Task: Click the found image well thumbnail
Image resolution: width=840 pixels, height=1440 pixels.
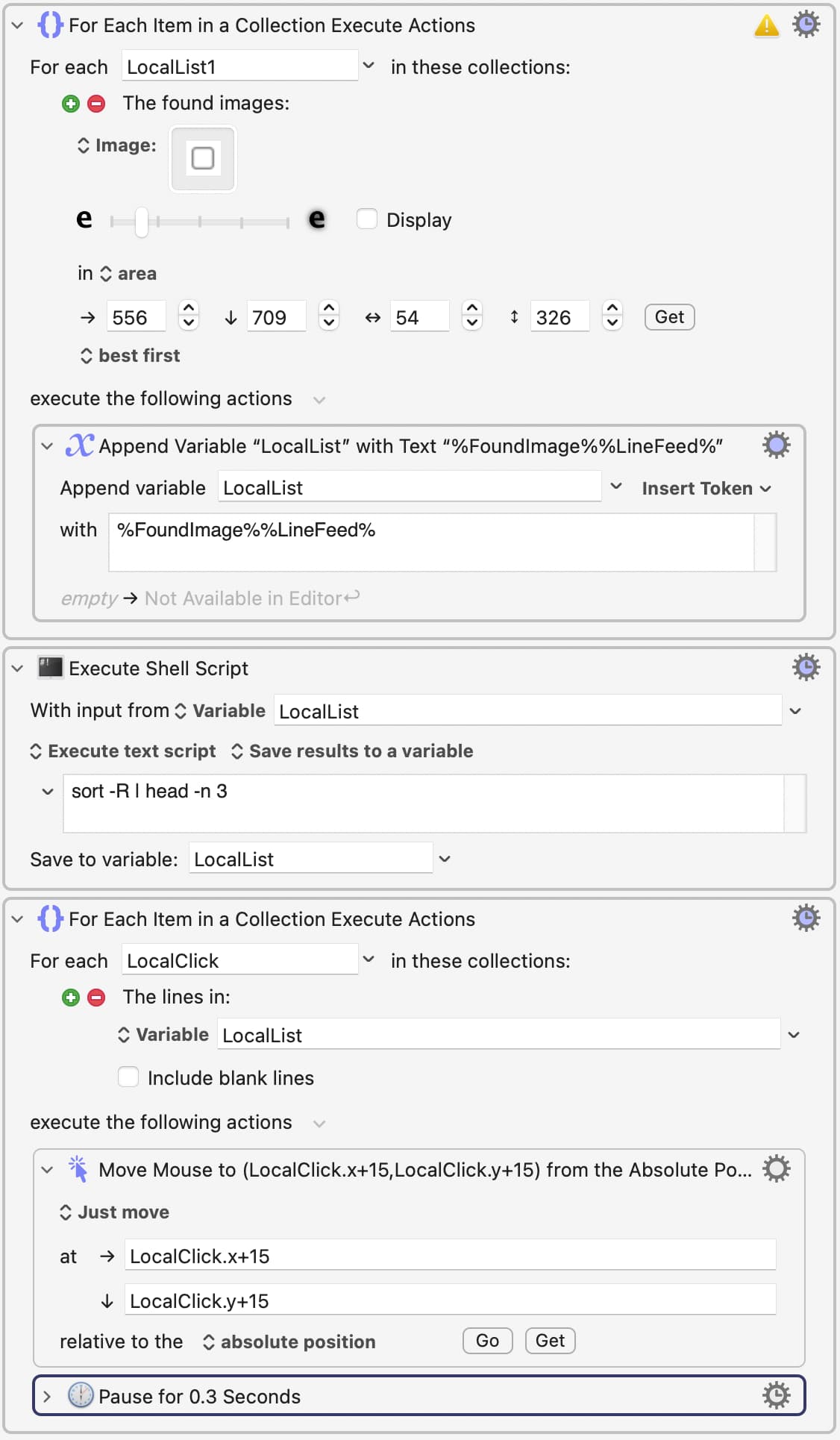Action: [203, 158]
